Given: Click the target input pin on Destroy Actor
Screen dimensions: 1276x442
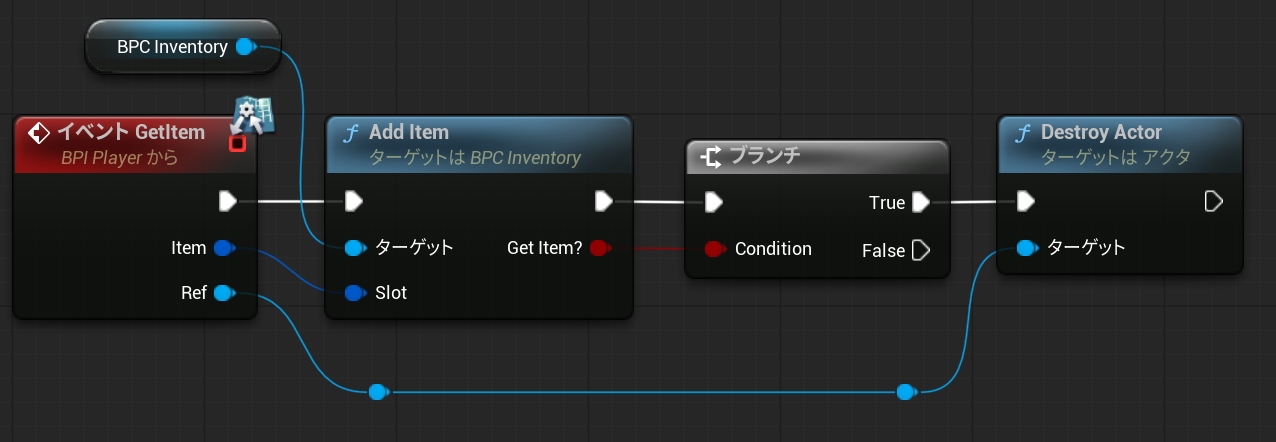Looking at the screenshot, I should pyautogui.click(x=1026, y=248).
